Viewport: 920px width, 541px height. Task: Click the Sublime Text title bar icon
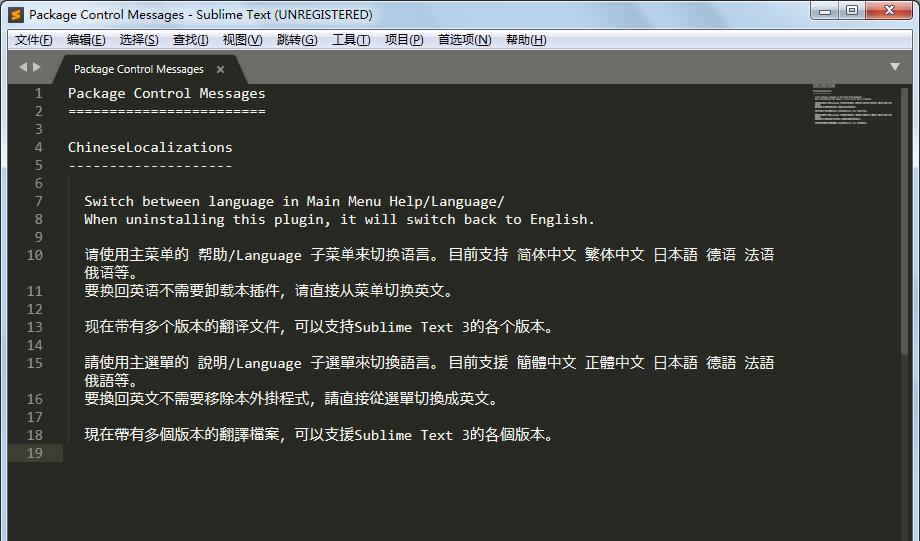coord(16,15)
